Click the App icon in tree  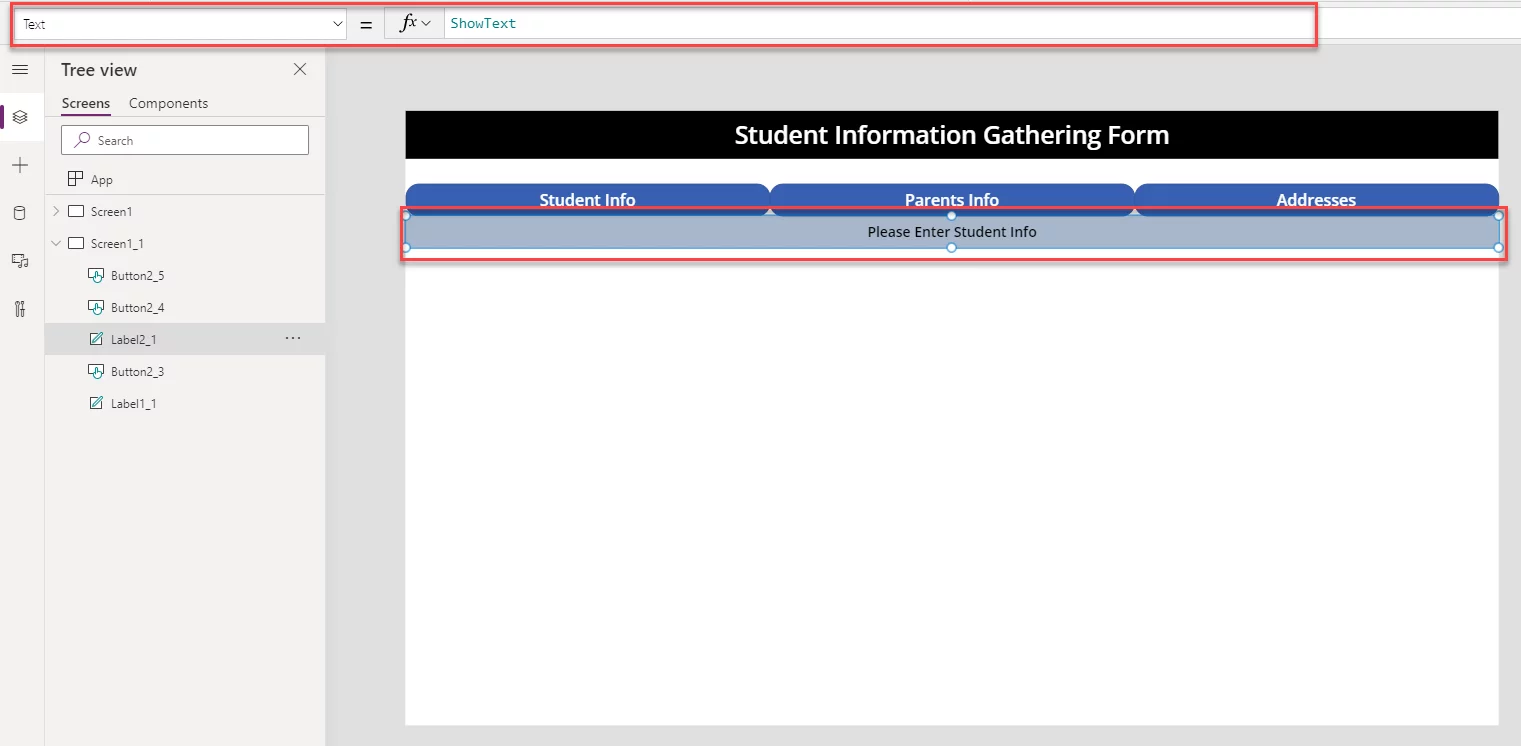pyautogui.click(x=75, y=179)
